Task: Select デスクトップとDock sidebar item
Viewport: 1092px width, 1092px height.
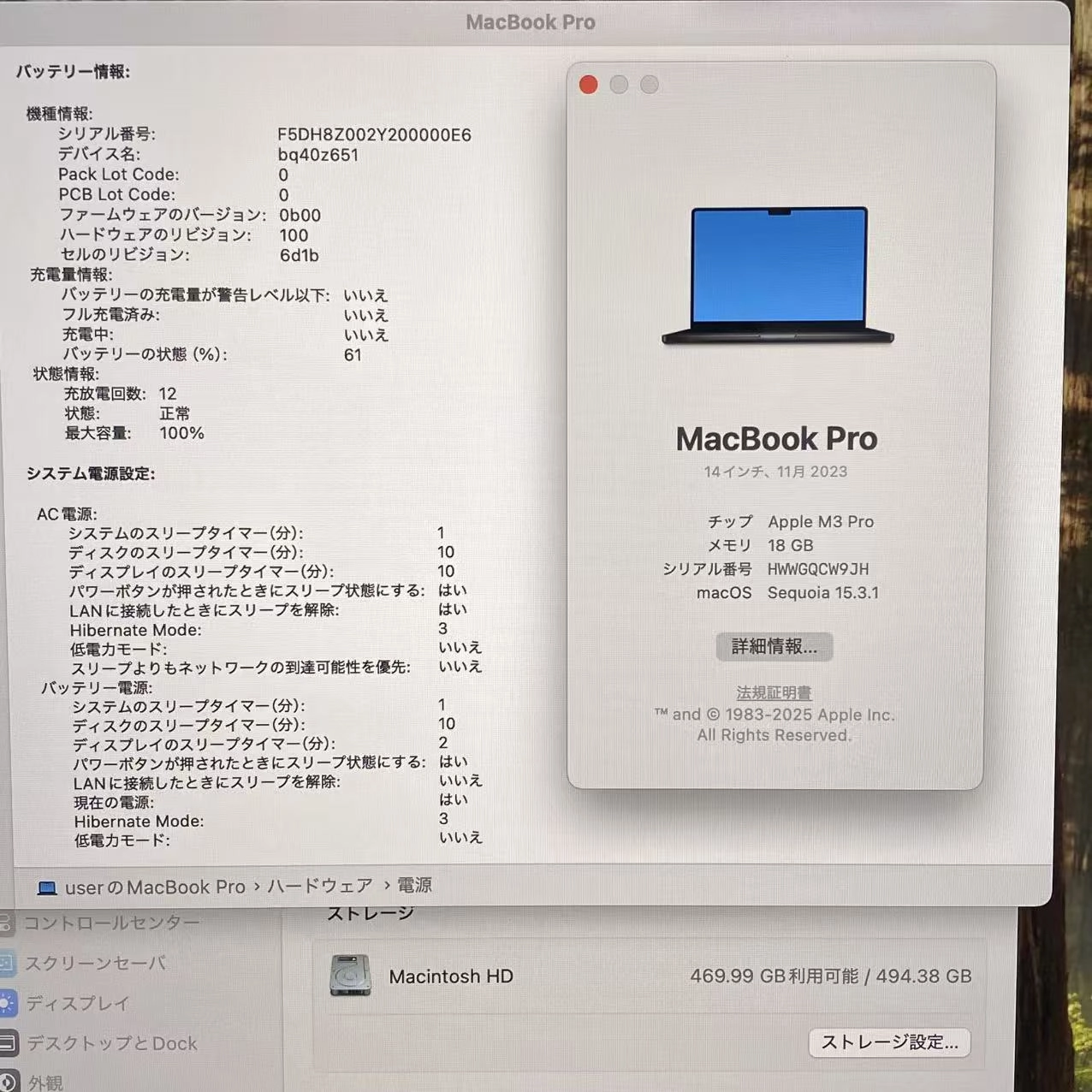Action: pyautogui.click(x=111, y=1043)
